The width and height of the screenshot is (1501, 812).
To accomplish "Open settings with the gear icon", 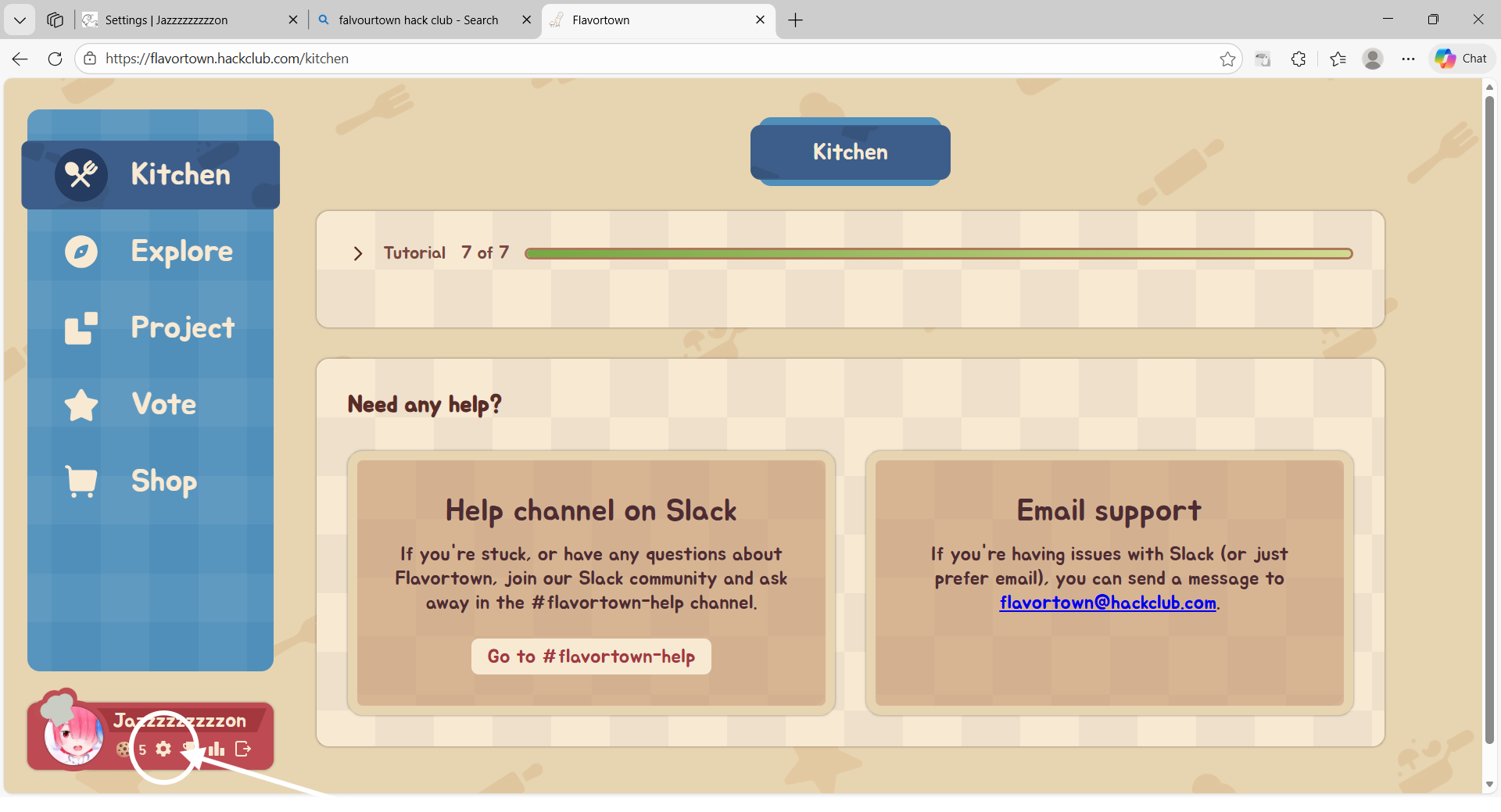I will 163,749.
